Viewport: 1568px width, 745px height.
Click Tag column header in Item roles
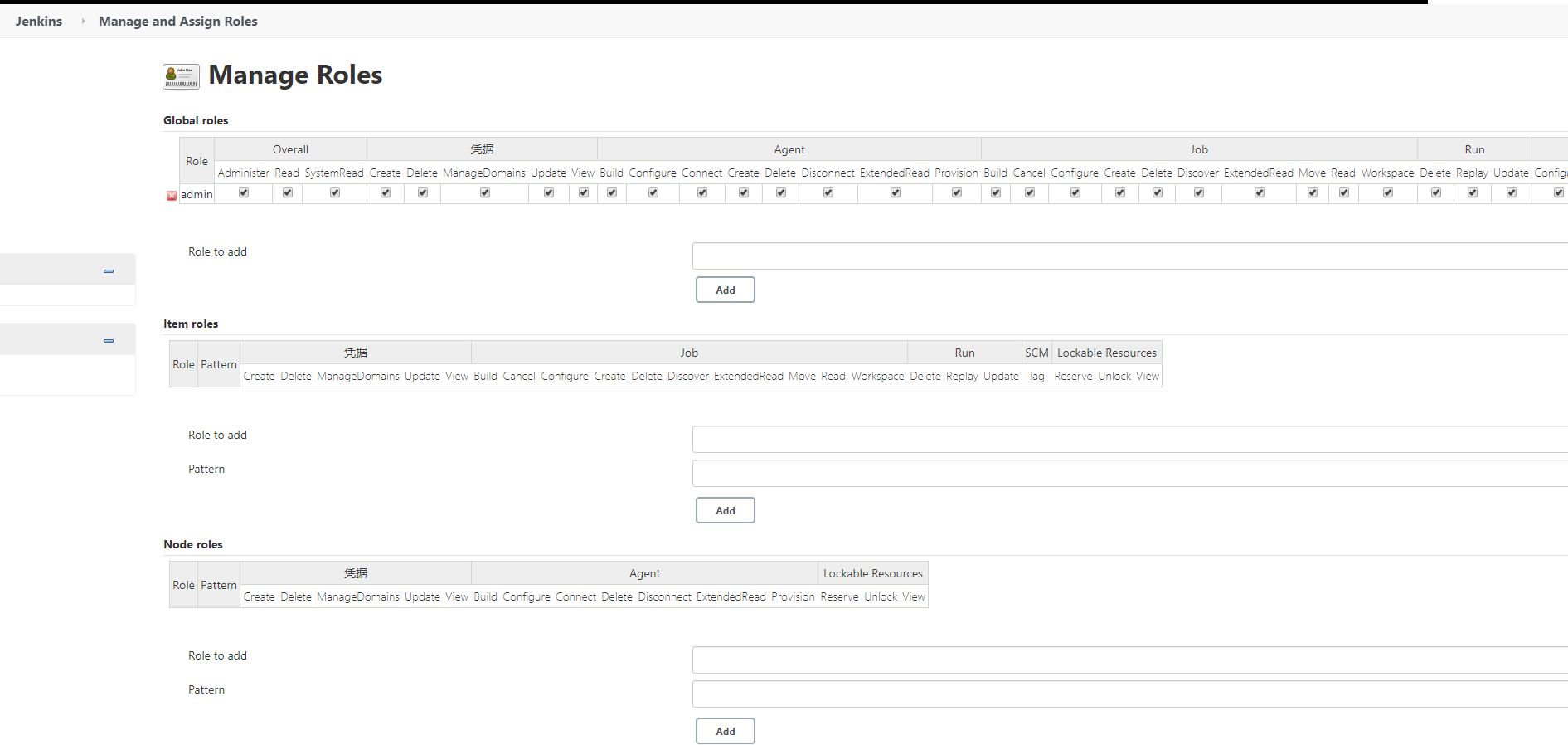tap(1036, 376)
